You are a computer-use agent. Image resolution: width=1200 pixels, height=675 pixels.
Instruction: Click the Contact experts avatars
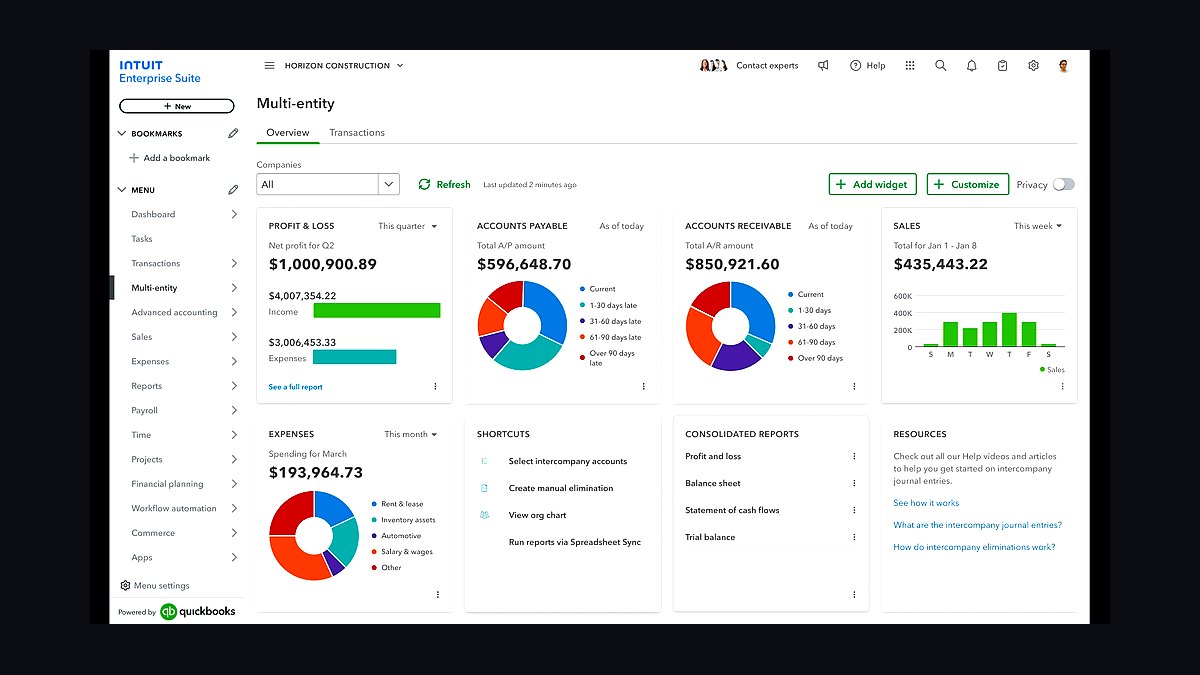pyautogui.click(x=712, y=66)
